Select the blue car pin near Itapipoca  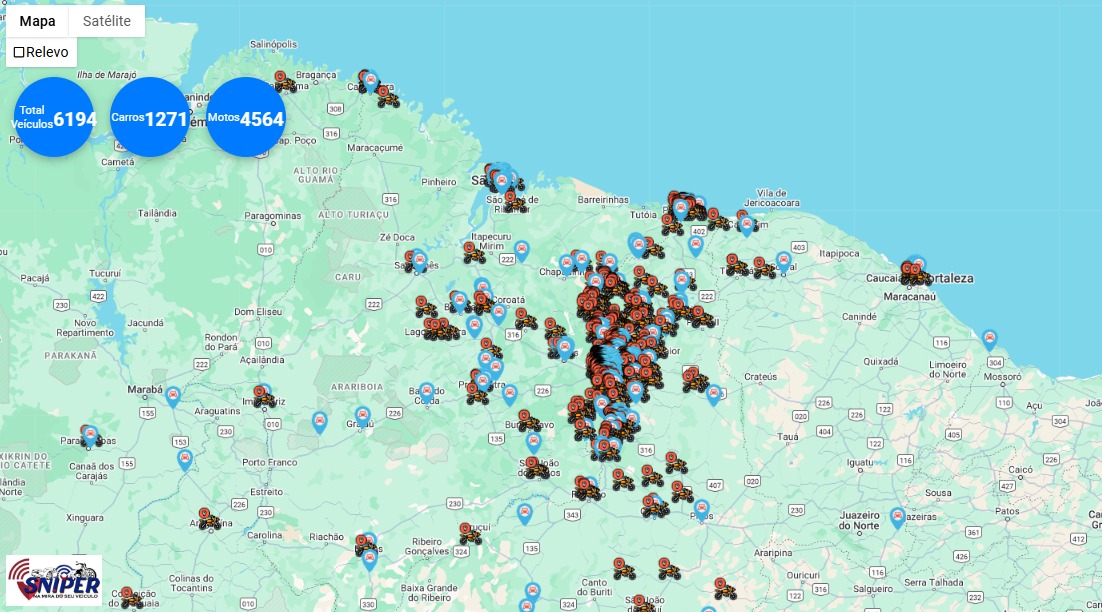coord(784,259)
